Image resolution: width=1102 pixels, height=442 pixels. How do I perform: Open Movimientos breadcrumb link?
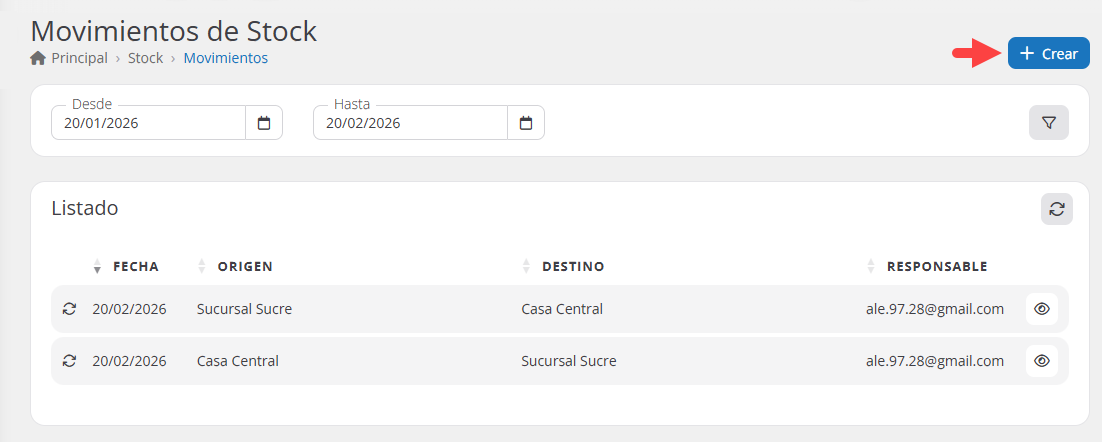[x=225, y=58]
